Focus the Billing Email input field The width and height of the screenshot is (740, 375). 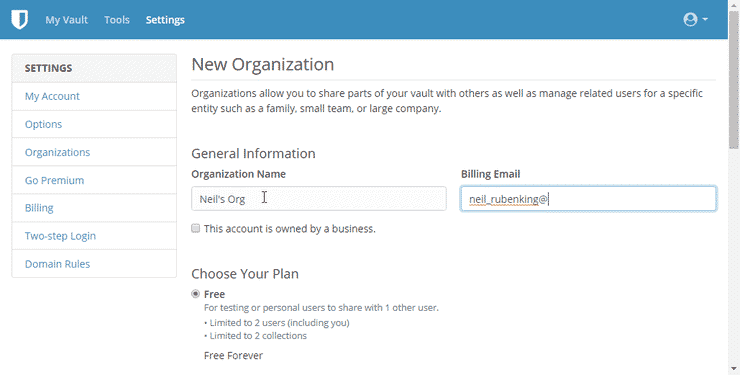click(x=589, y=199)
